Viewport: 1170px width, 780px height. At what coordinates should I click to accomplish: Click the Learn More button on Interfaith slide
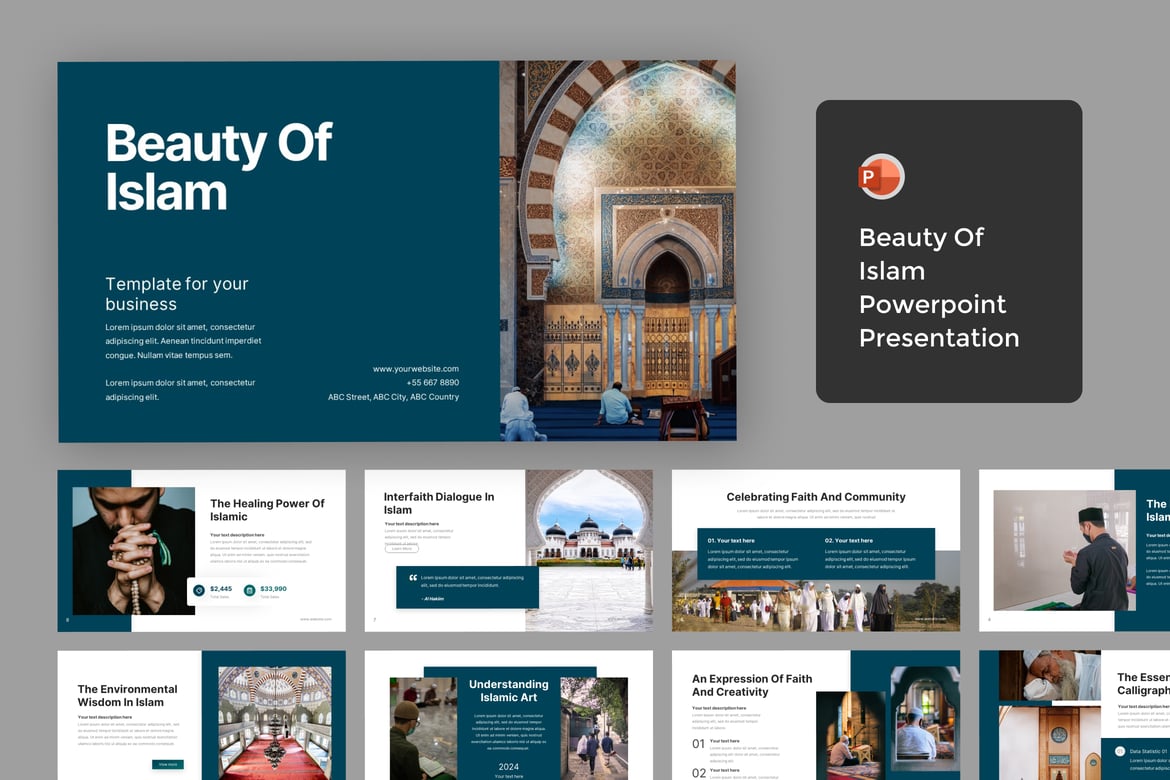[x=401, y=549]
